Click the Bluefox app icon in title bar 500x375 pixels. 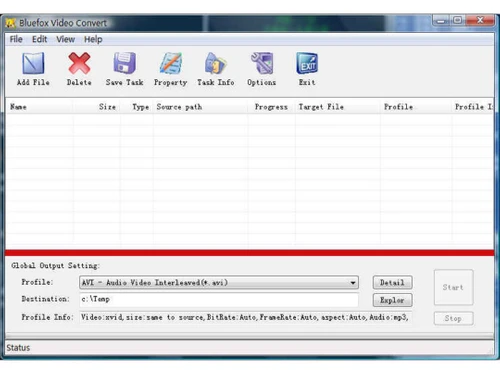pos(11,23)
